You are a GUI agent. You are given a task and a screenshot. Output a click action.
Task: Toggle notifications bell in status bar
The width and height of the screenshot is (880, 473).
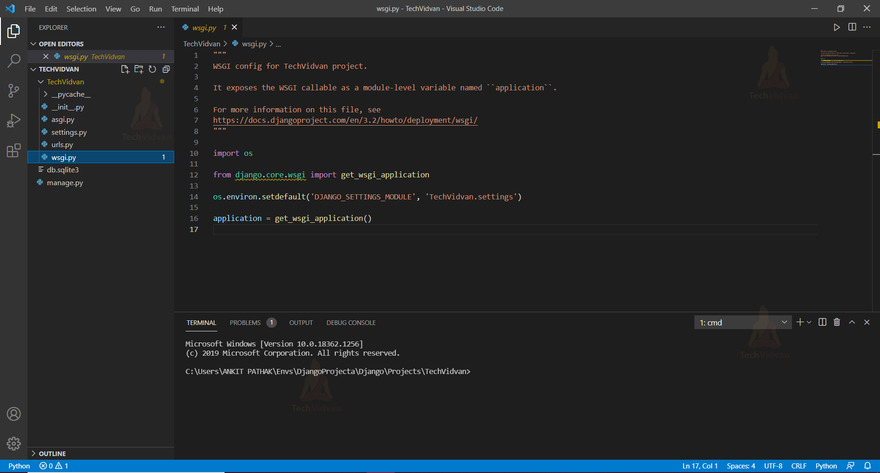(867, 466)
